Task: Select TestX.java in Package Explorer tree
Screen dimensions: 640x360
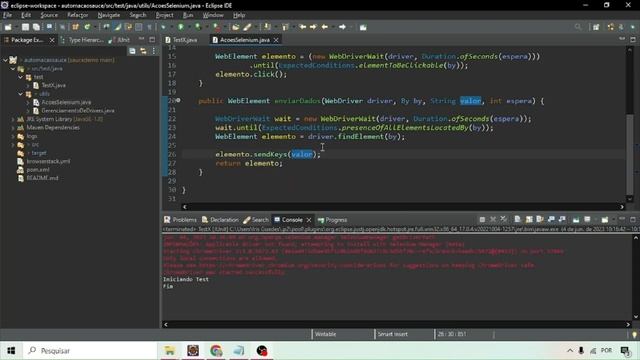Action: [x=53, y=85]
